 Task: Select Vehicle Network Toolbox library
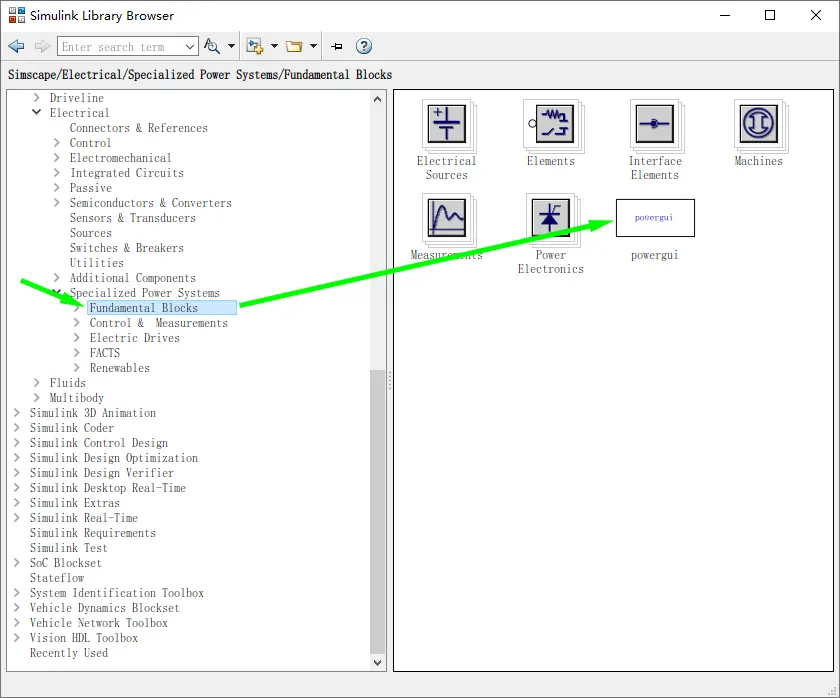point(99,623)
